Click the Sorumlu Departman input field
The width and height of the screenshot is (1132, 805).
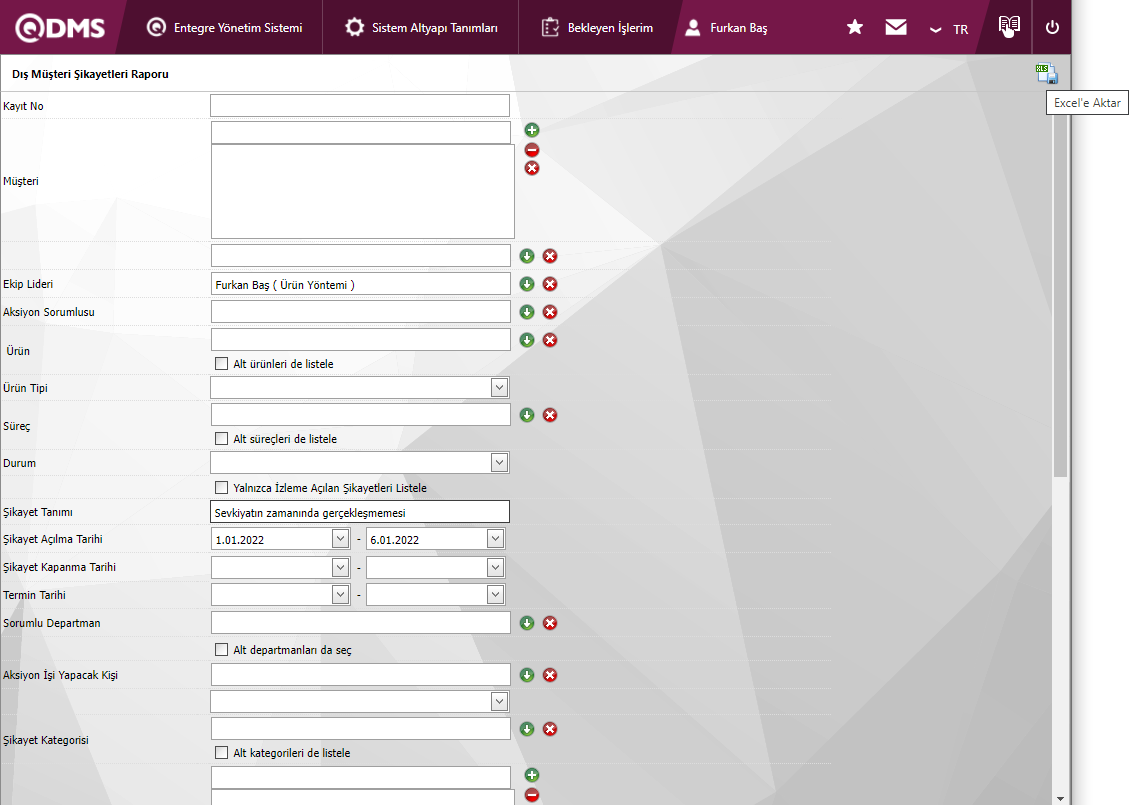point(361,622)
